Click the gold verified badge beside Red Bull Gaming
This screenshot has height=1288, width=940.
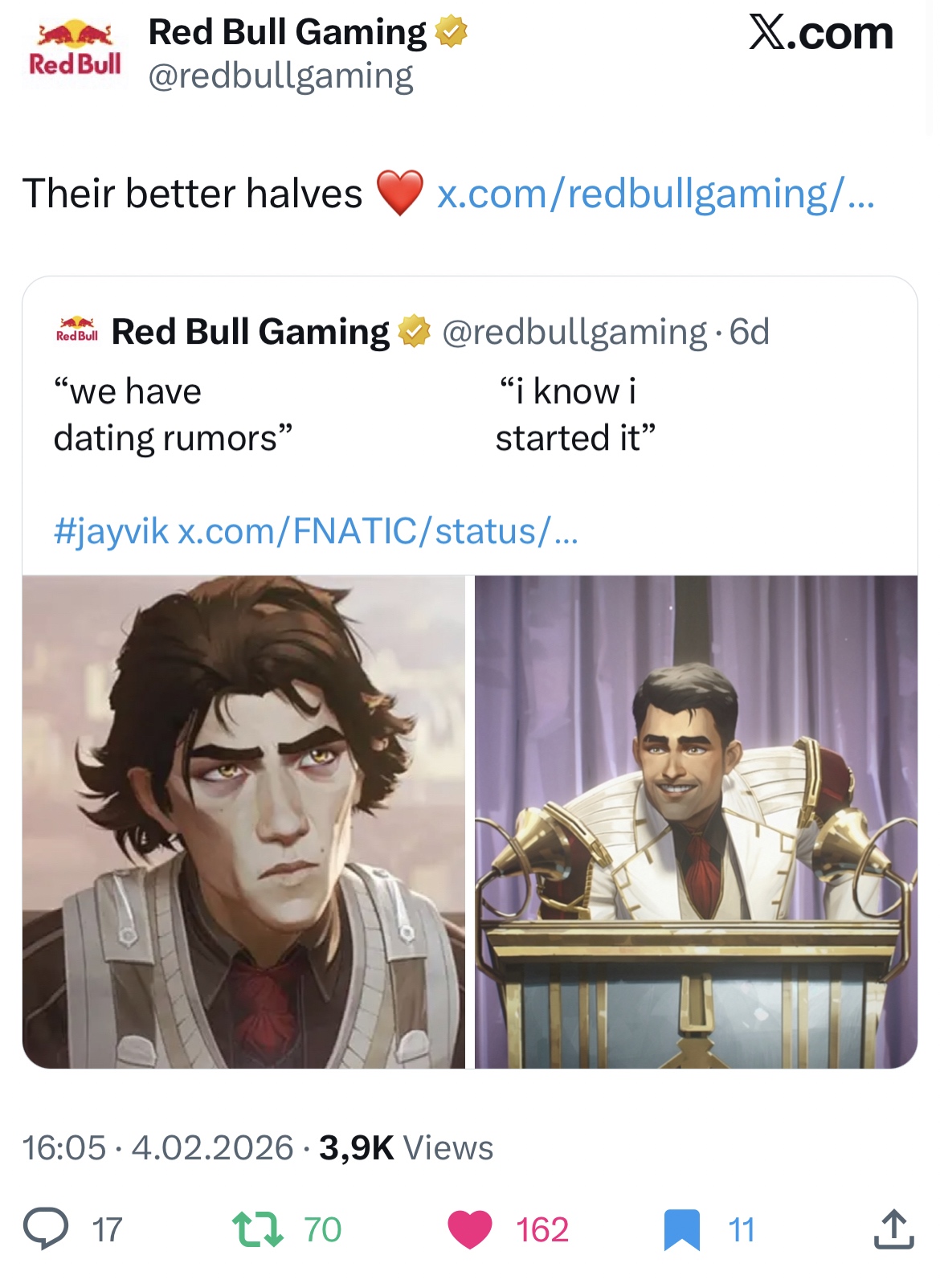pos(451,33)
